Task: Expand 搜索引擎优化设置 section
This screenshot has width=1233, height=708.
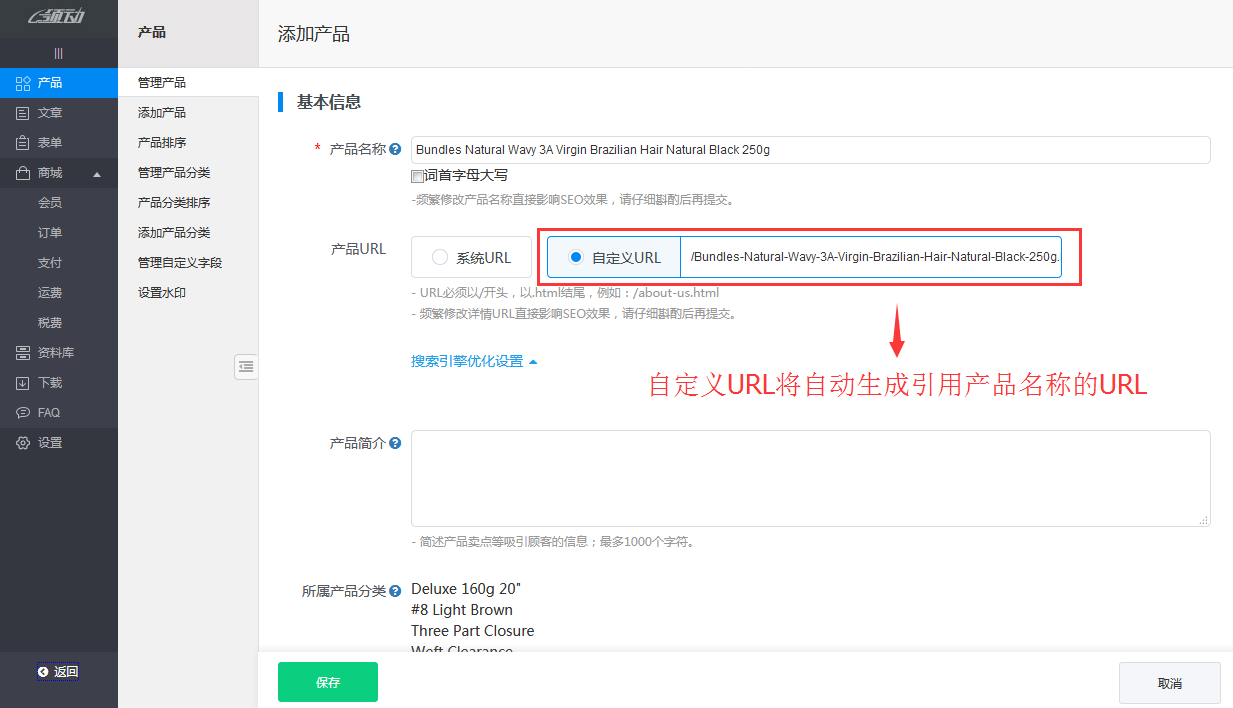Action: coord(474,362)
